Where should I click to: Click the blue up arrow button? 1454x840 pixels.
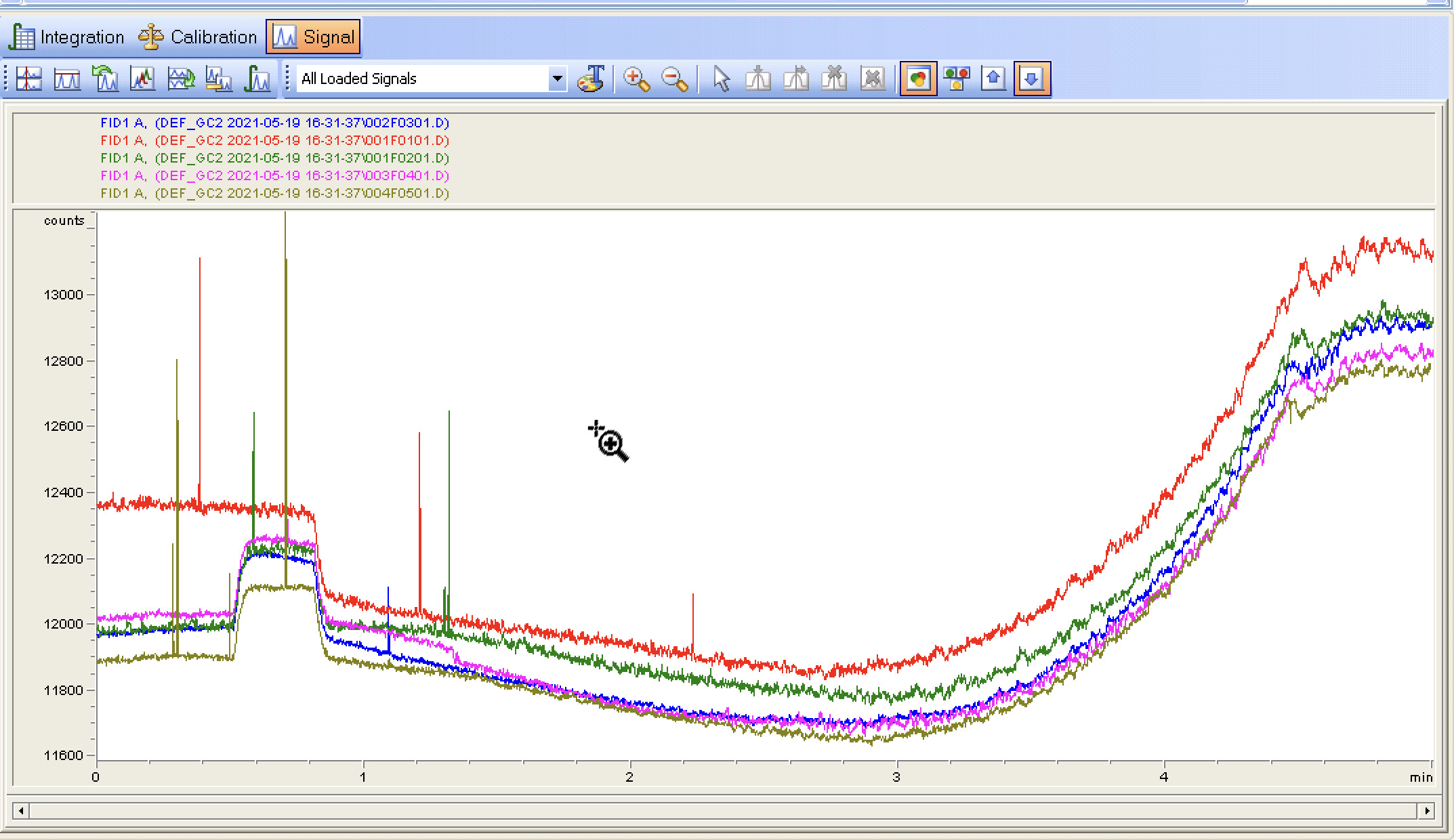(x=994, y=79)
